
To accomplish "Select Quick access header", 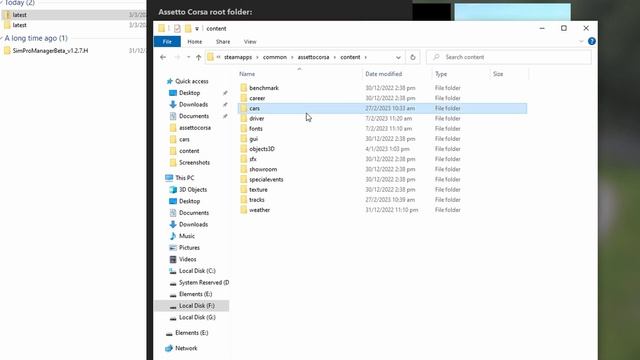I will [x=191, y=81].
